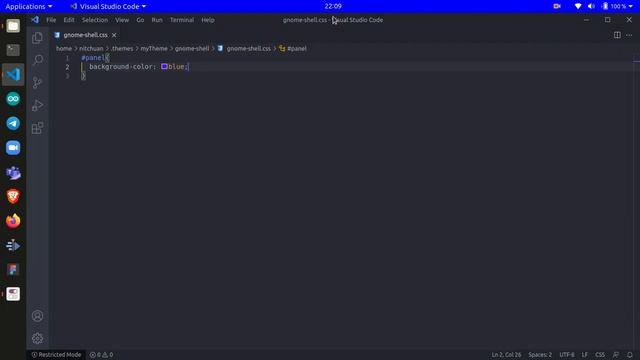The width and height of the screenshot is (640, 360).
Task: Launch Brave browser from the dock
Action: (x=13, y=196)
